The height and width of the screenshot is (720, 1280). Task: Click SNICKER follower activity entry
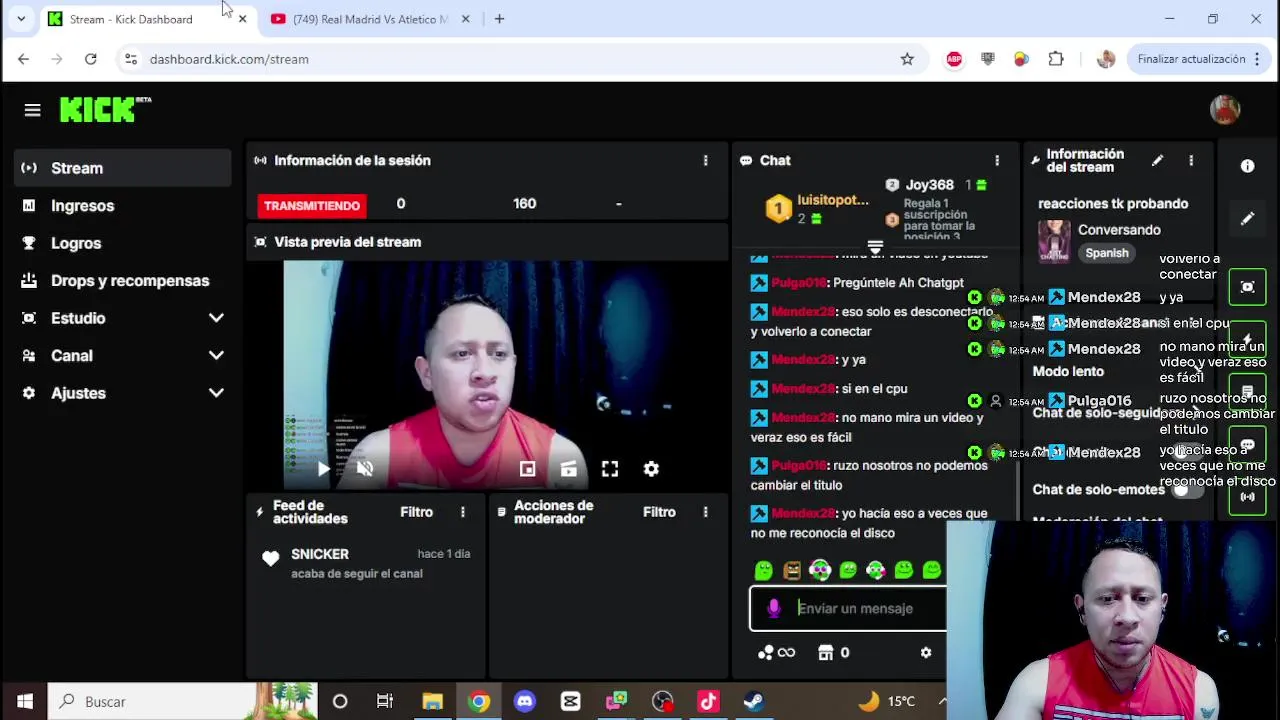[367, 563]
